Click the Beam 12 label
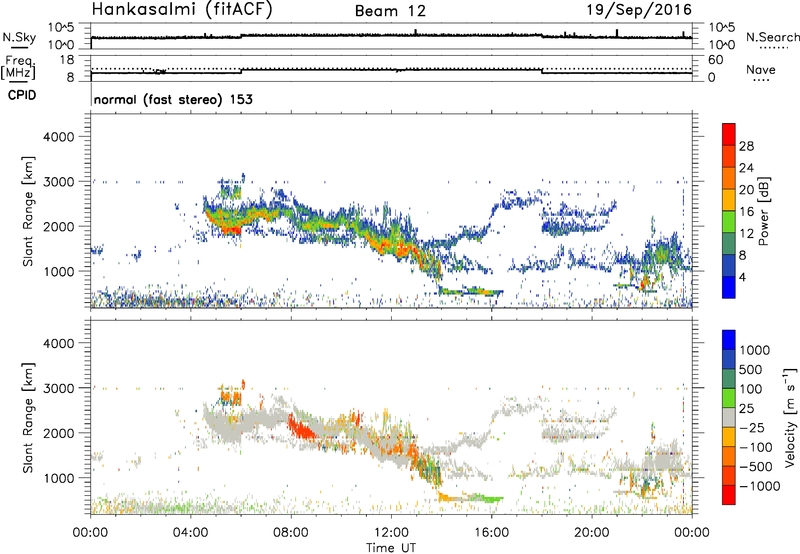 (390, 11)
